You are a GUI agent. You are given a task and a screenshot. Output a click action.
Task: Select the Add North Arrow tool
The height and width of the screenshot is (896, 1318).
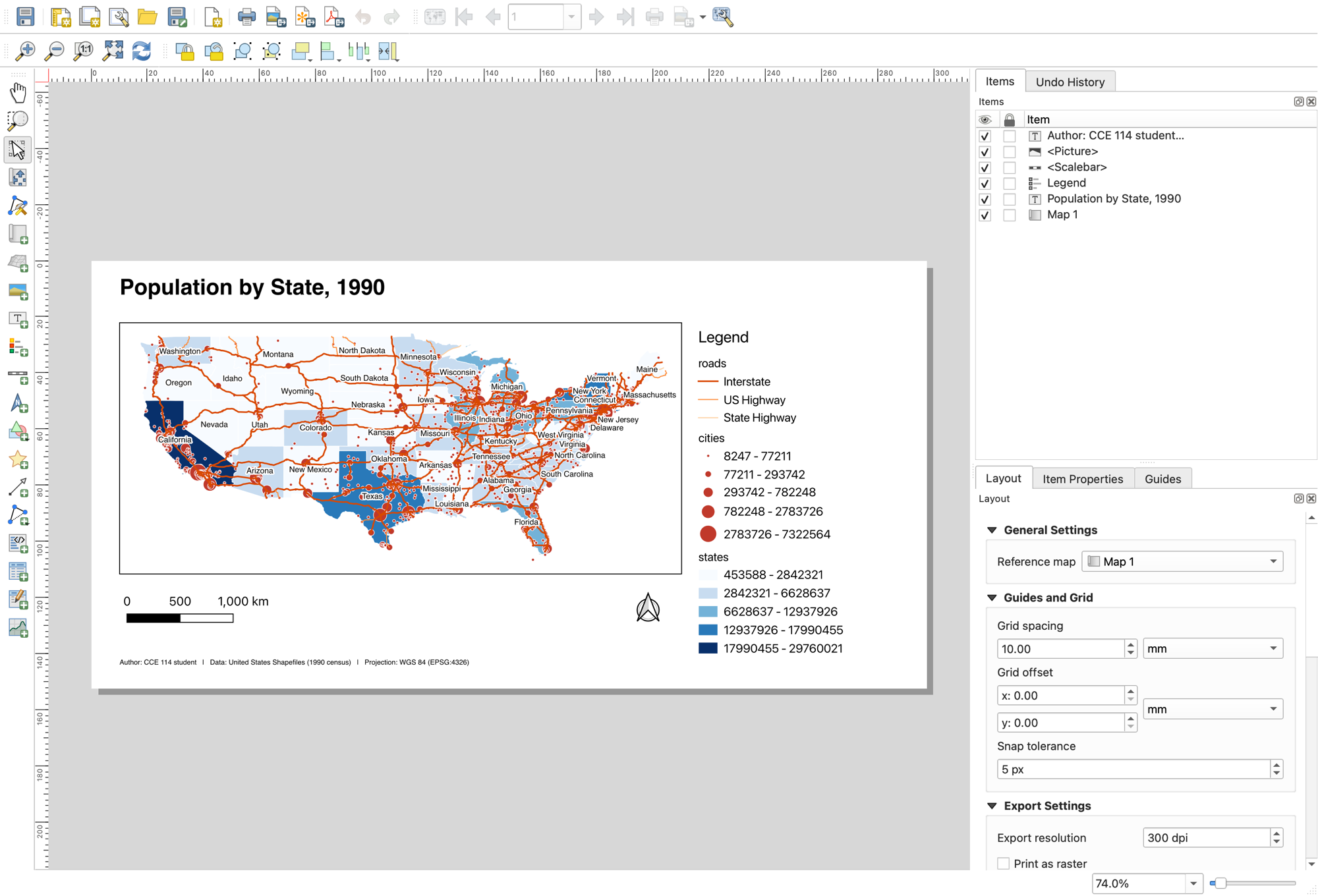[18, 403]
